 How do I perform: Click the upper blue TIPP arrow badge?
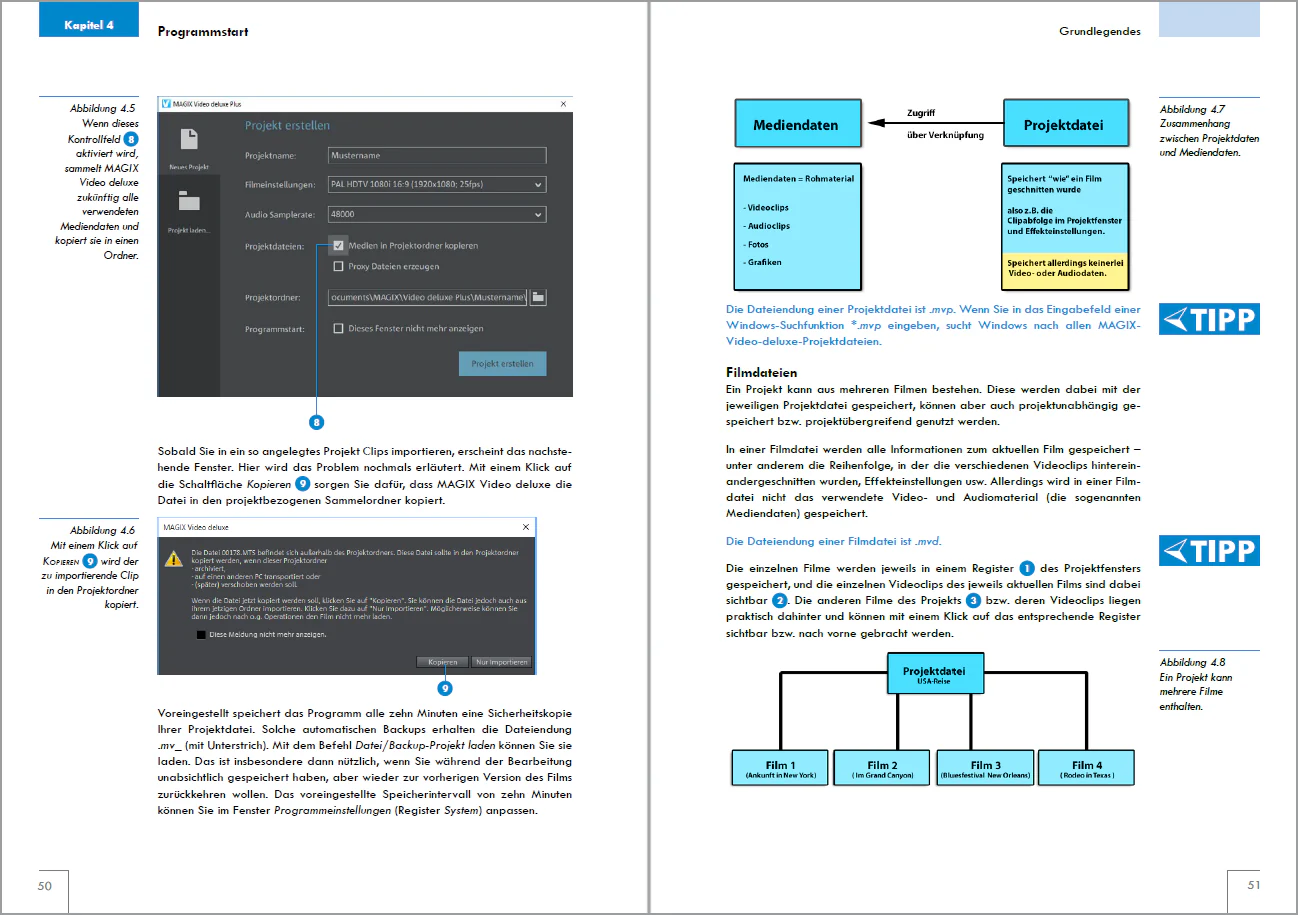1209,319
